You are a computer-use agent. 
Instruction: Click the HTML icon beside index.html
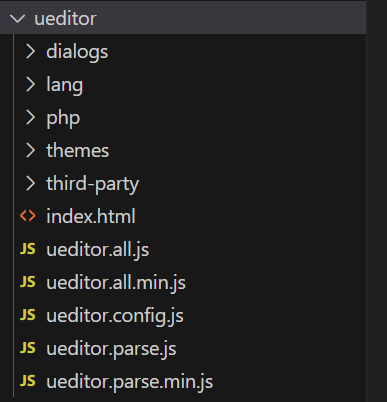click(28, 216)
